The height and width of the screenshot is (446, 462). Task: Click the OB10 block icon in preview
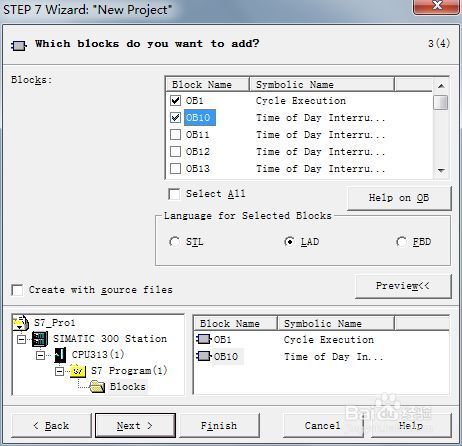coord(203,356)
